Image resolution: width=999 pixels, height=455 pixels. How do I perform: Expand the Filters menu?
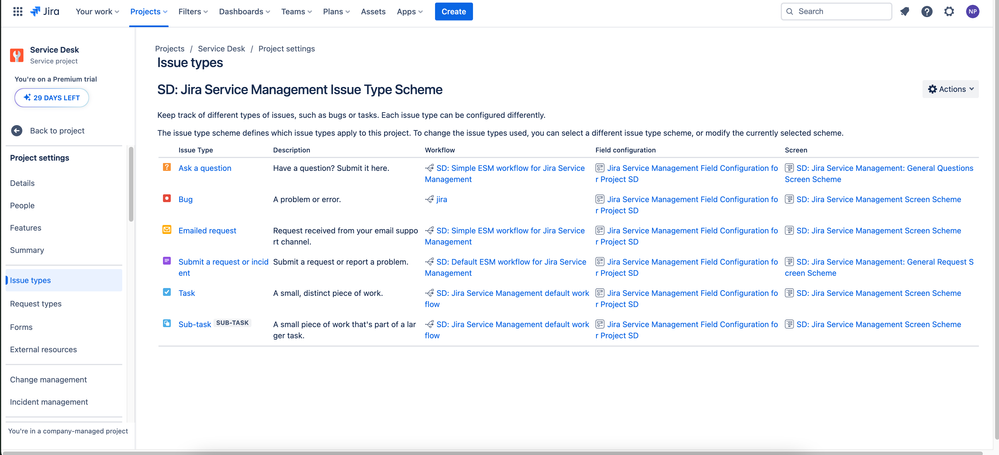pyautogui.click(x=194, y=11)
